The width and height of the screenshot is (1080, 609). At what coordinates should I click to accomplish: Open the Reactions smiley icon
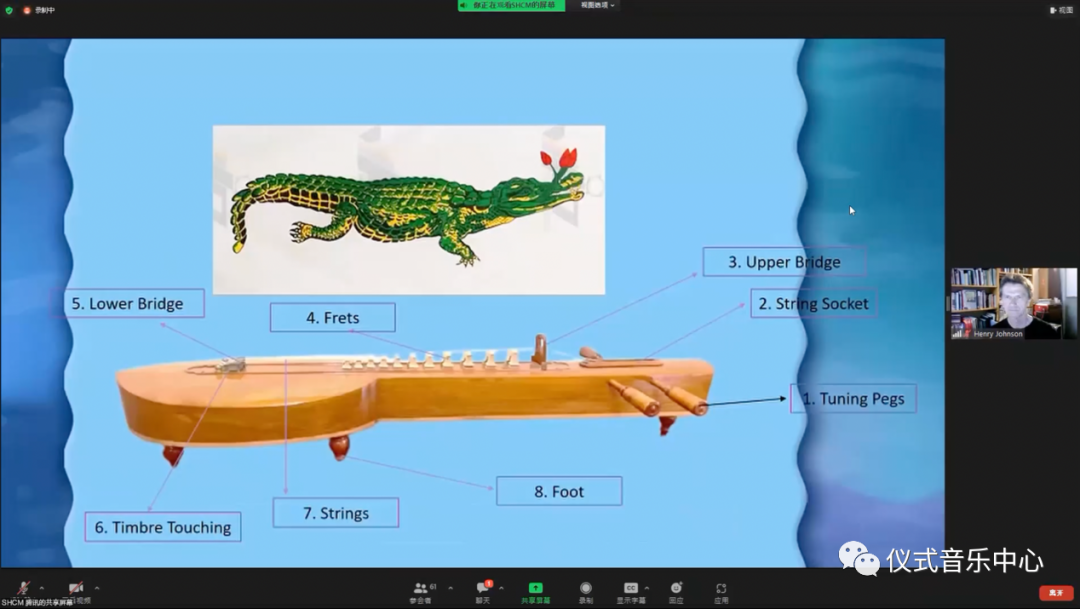pyautogui.click(x=676, y=588)
